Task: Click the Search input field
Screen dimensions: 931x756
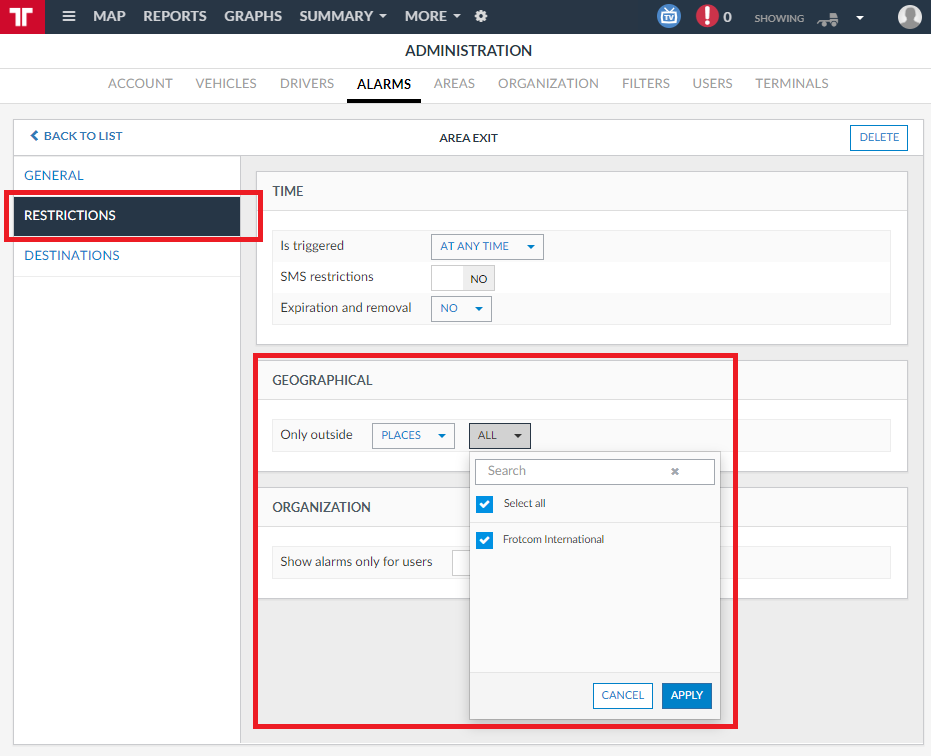Action: click(x=594, y=472)
